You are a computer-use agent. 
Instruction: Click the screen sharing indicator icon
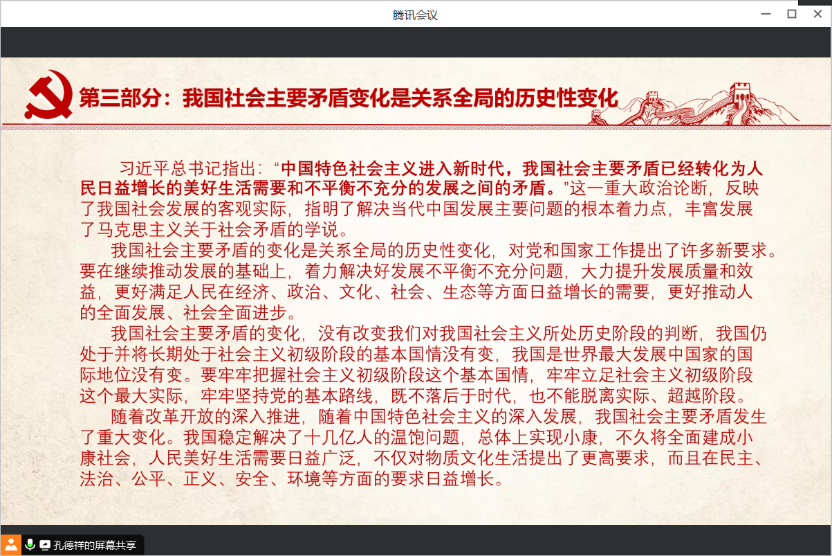(45, 545)
